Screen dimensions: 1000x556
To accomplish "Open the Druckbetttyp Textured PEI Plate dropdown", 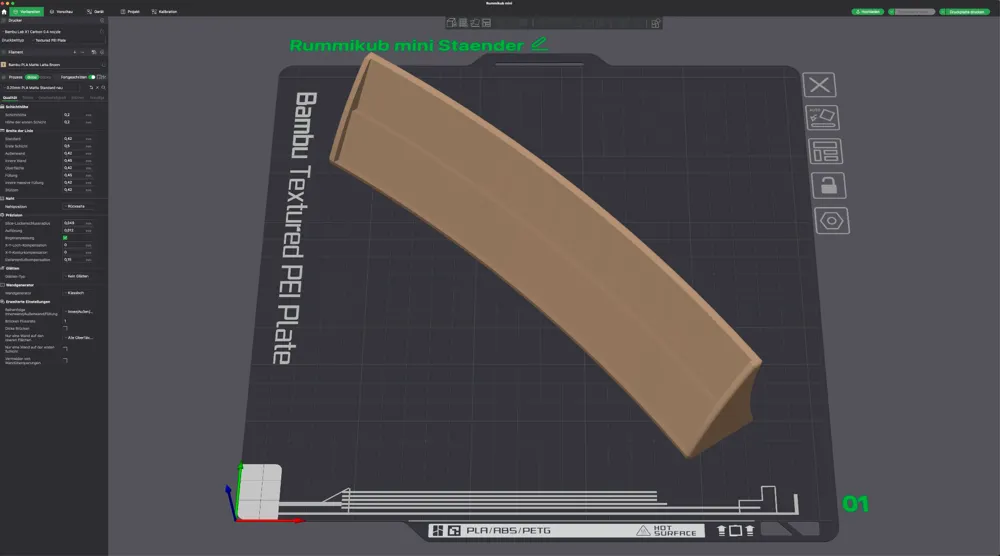I will coord(70,41).
